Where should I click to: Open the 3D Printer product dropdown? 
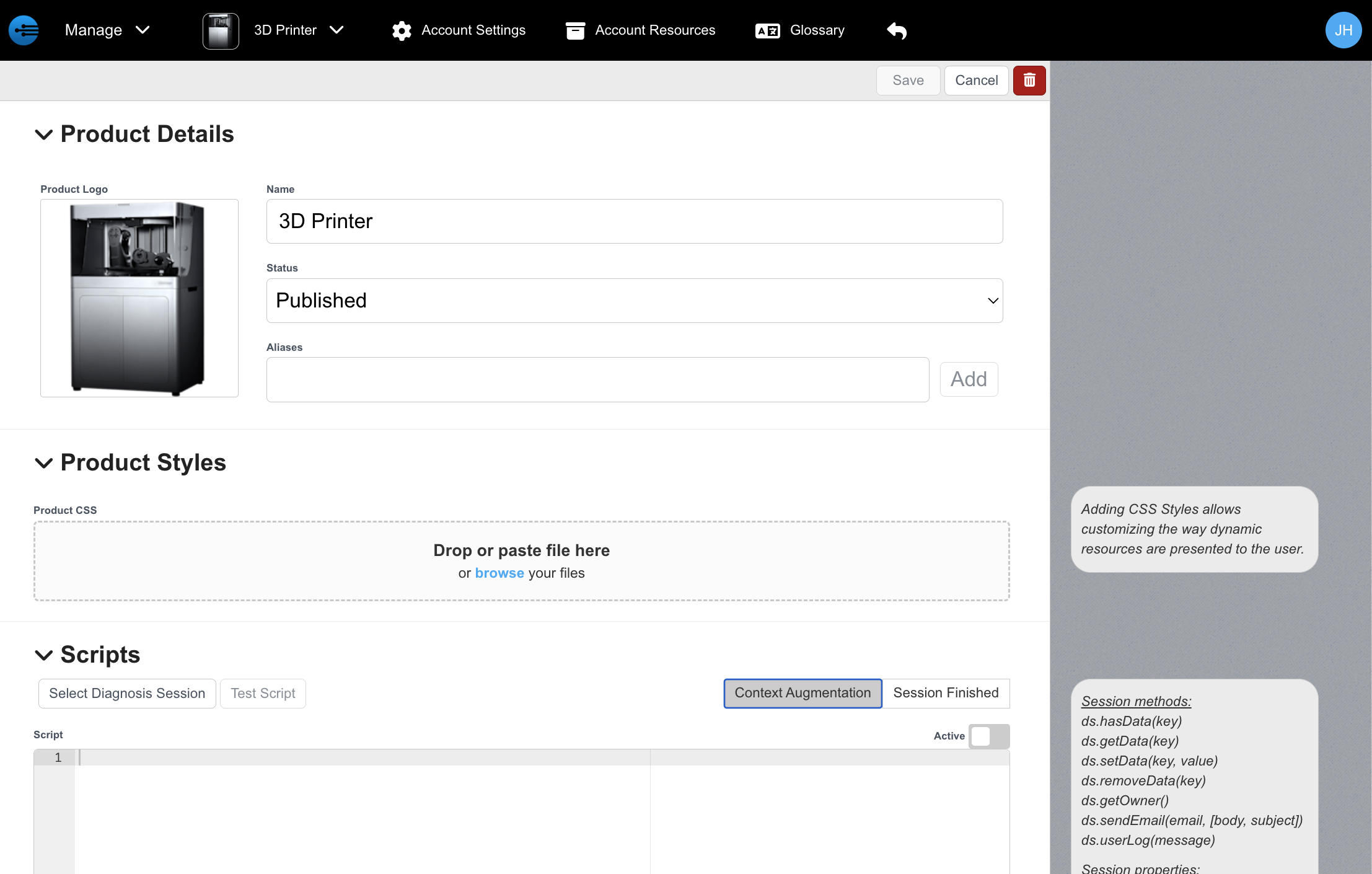point(299,30)
